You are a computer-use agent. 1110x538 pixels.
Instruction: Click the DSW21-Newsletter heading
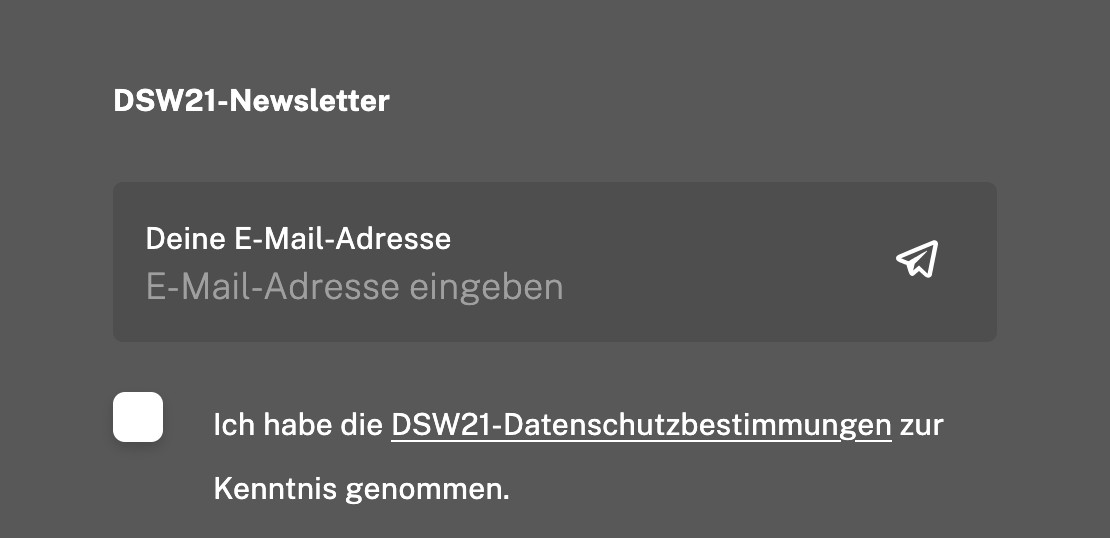click(251, 100)
